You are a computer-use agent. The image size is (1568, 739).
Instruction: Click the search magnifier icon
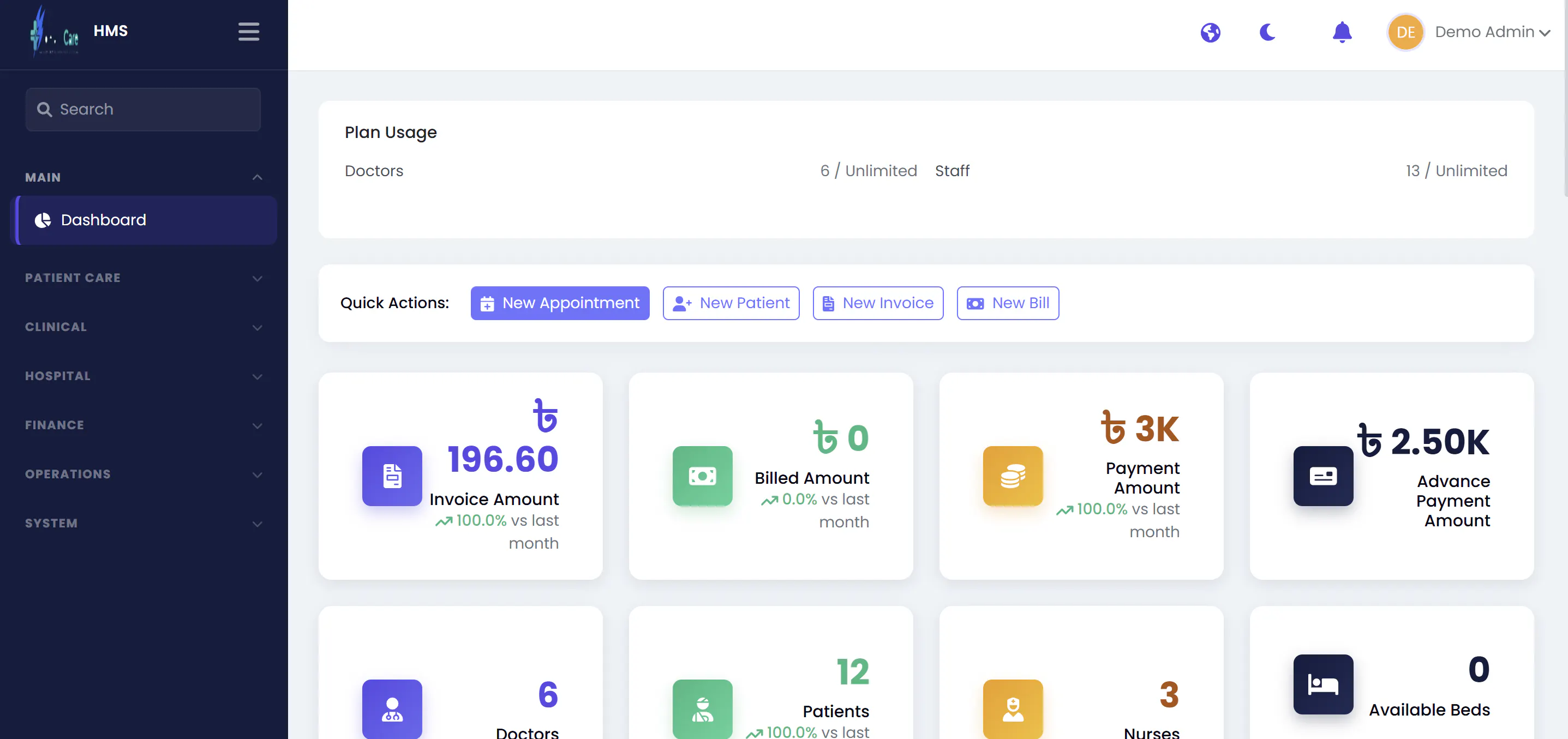[44, 110]
